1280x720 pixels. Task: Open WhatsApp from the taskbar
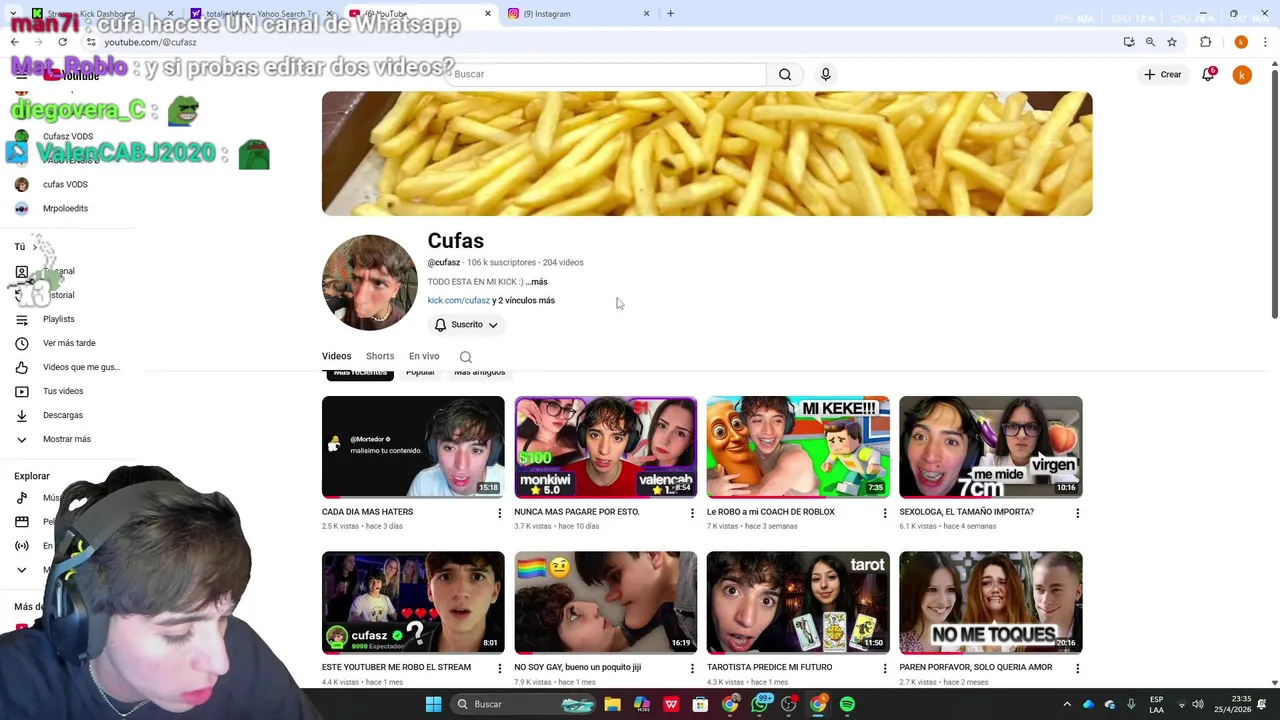tap(760, 704)
